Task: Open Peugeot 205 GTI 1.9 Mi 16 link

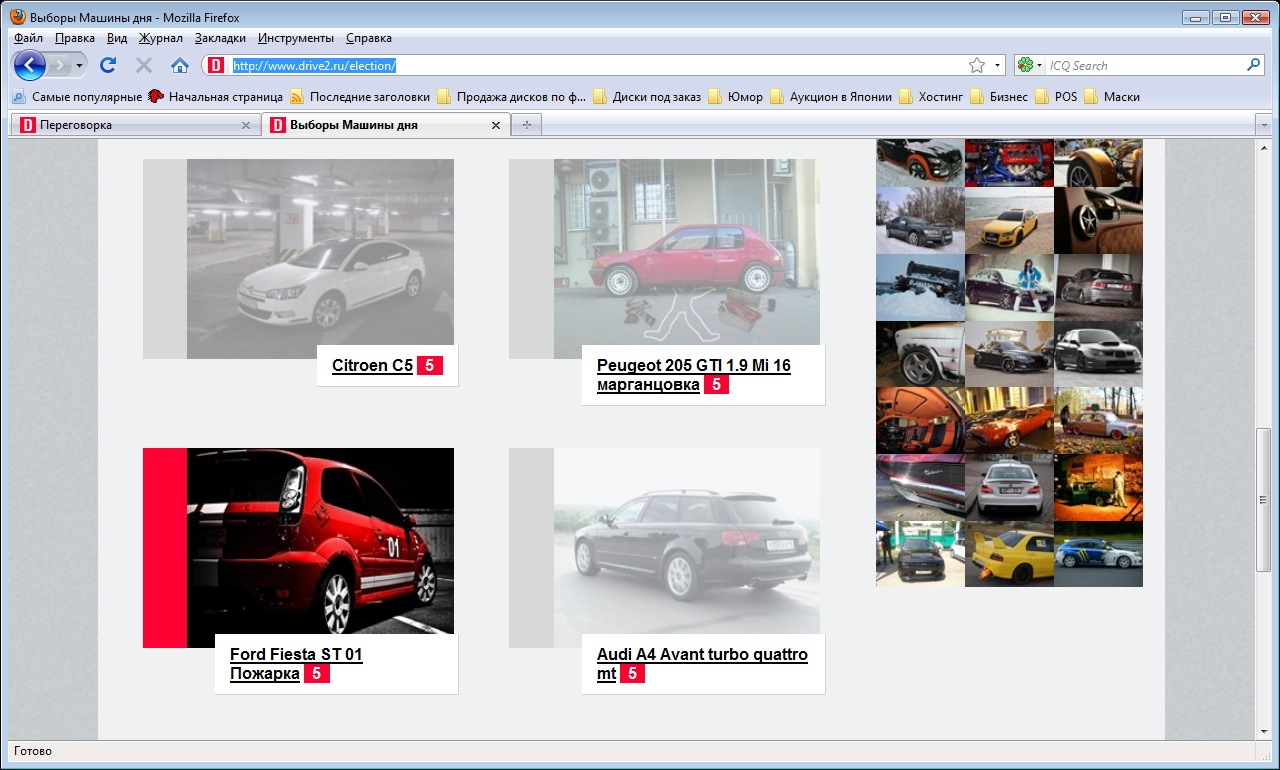Action: (693, 375)
